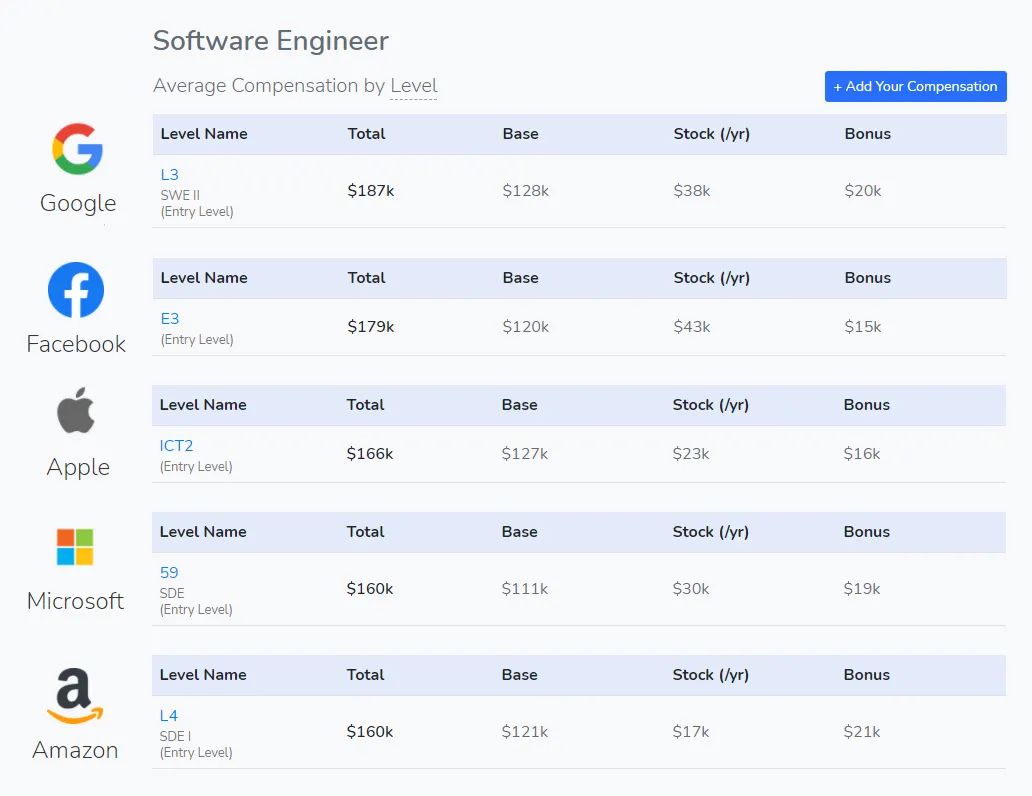Screen dimensions: 1032x796
Task: Click Apple bonus value $16k
Action: click(x=862, y=454)
